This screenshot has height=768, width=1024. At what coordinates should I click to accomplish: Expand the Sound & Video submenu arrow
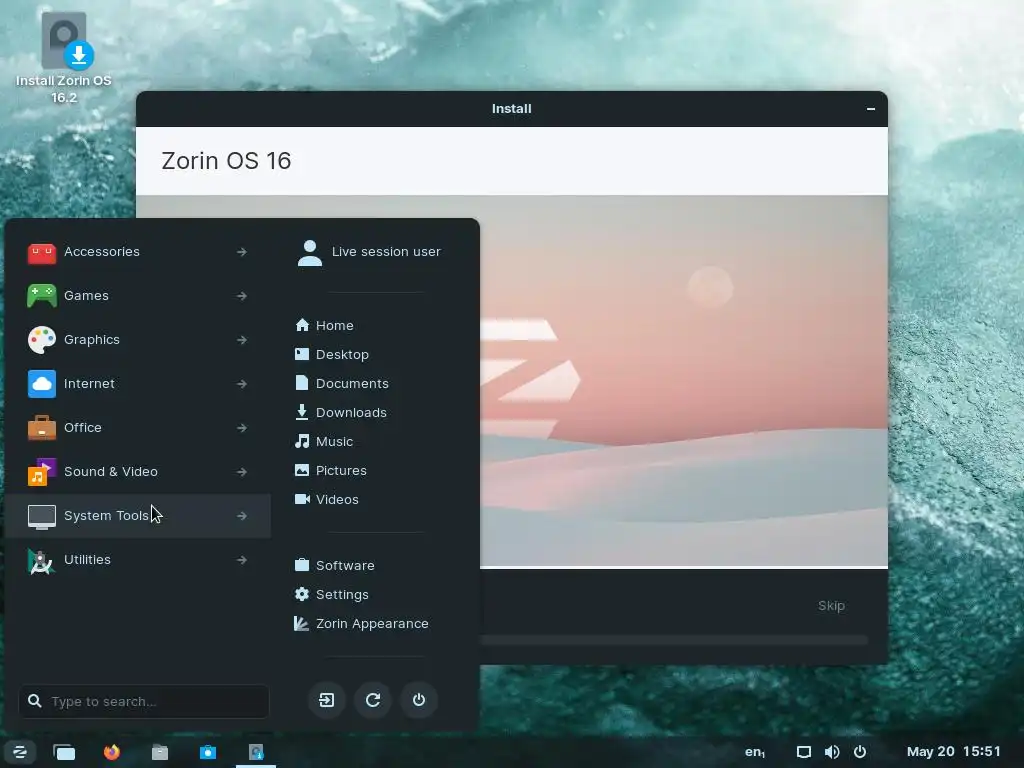point(242,472)
